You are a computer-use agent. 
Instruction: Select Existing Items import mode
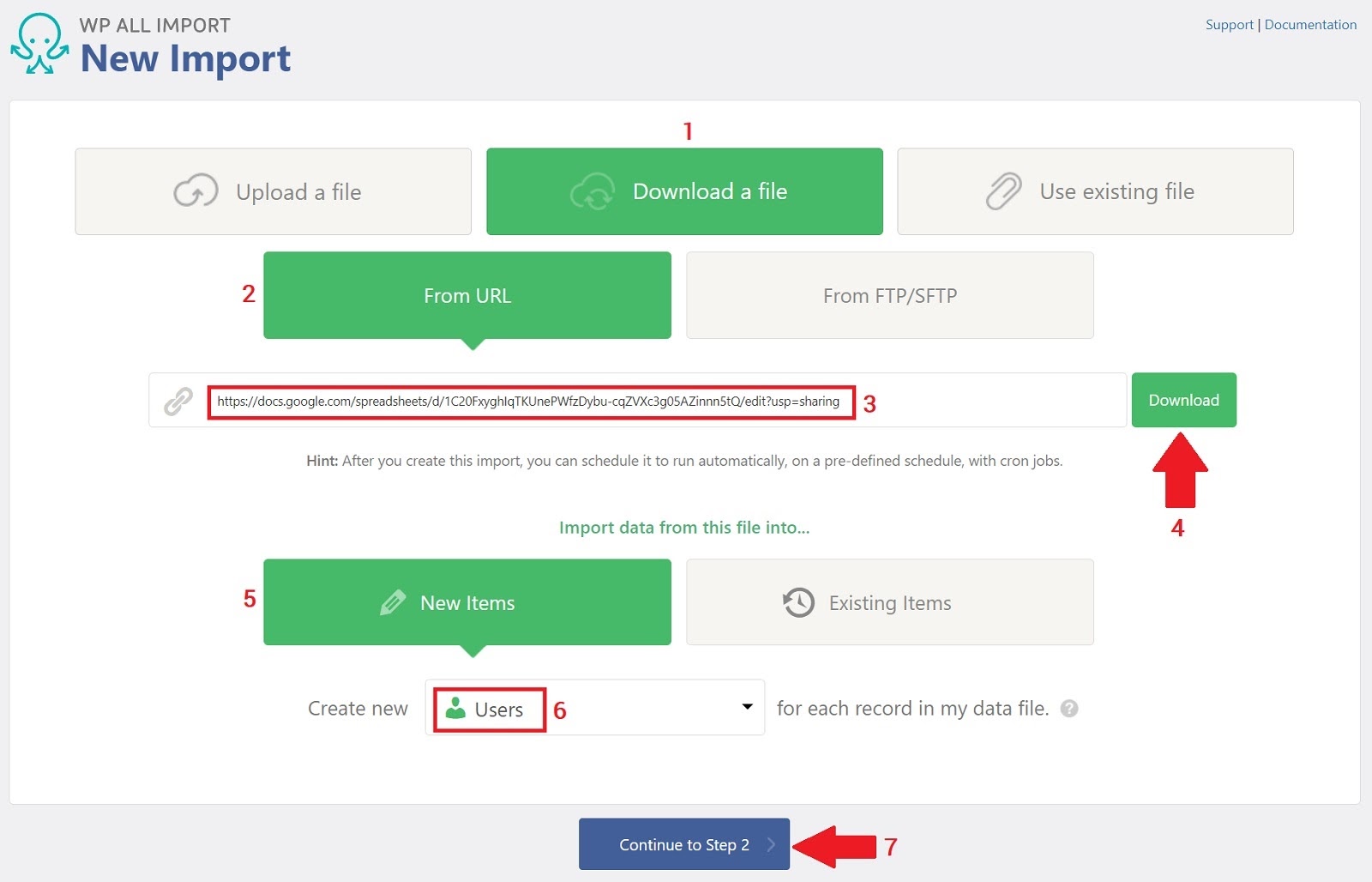coord(890,602)
